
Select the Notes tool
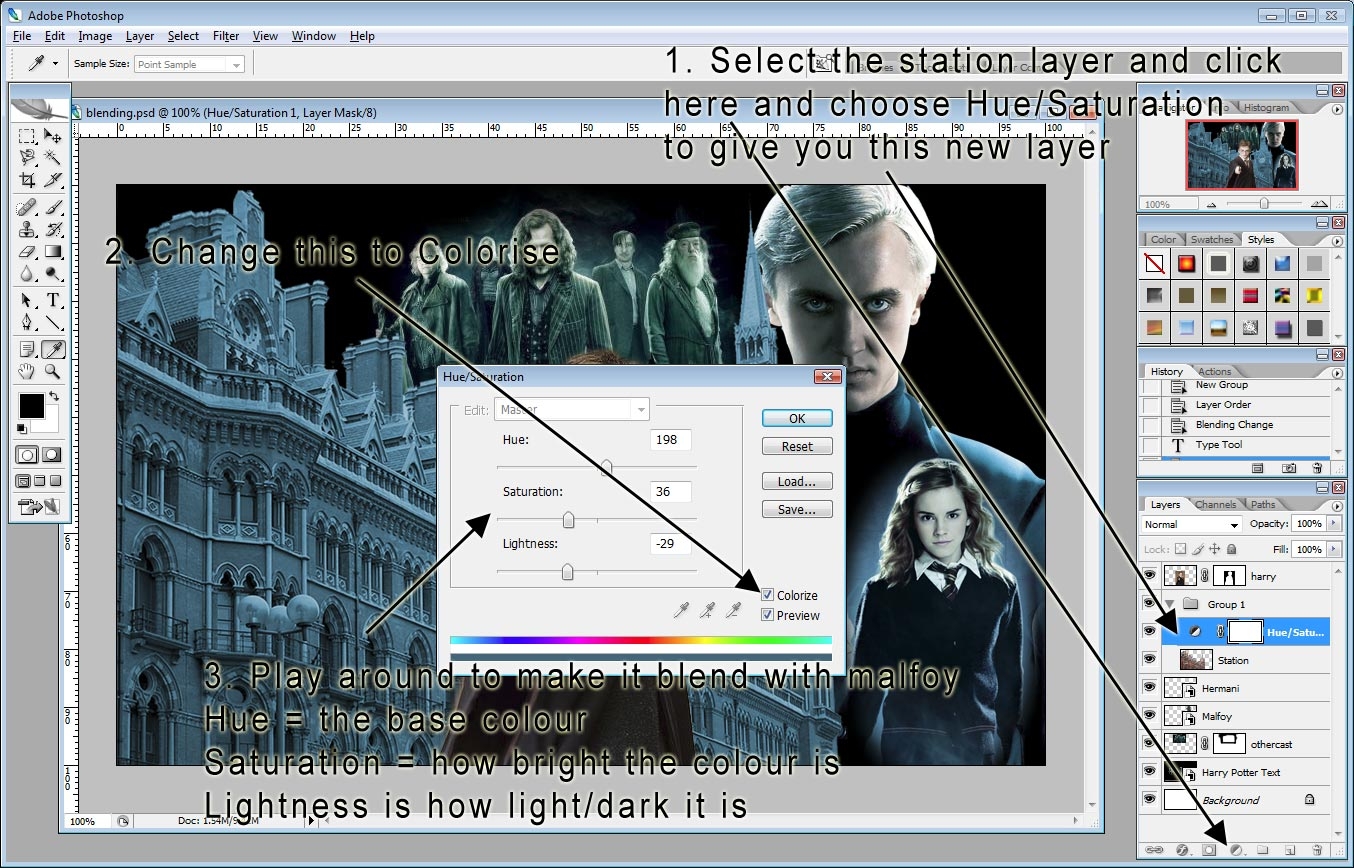coord(27,350)
